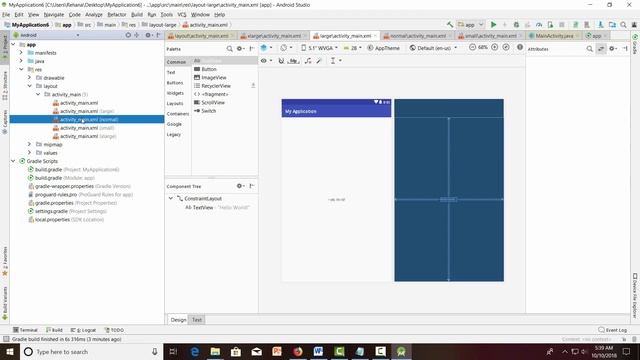Select the Layouts palette category
The width and height of the screenshot is (640, 360).
click(175, 103)
